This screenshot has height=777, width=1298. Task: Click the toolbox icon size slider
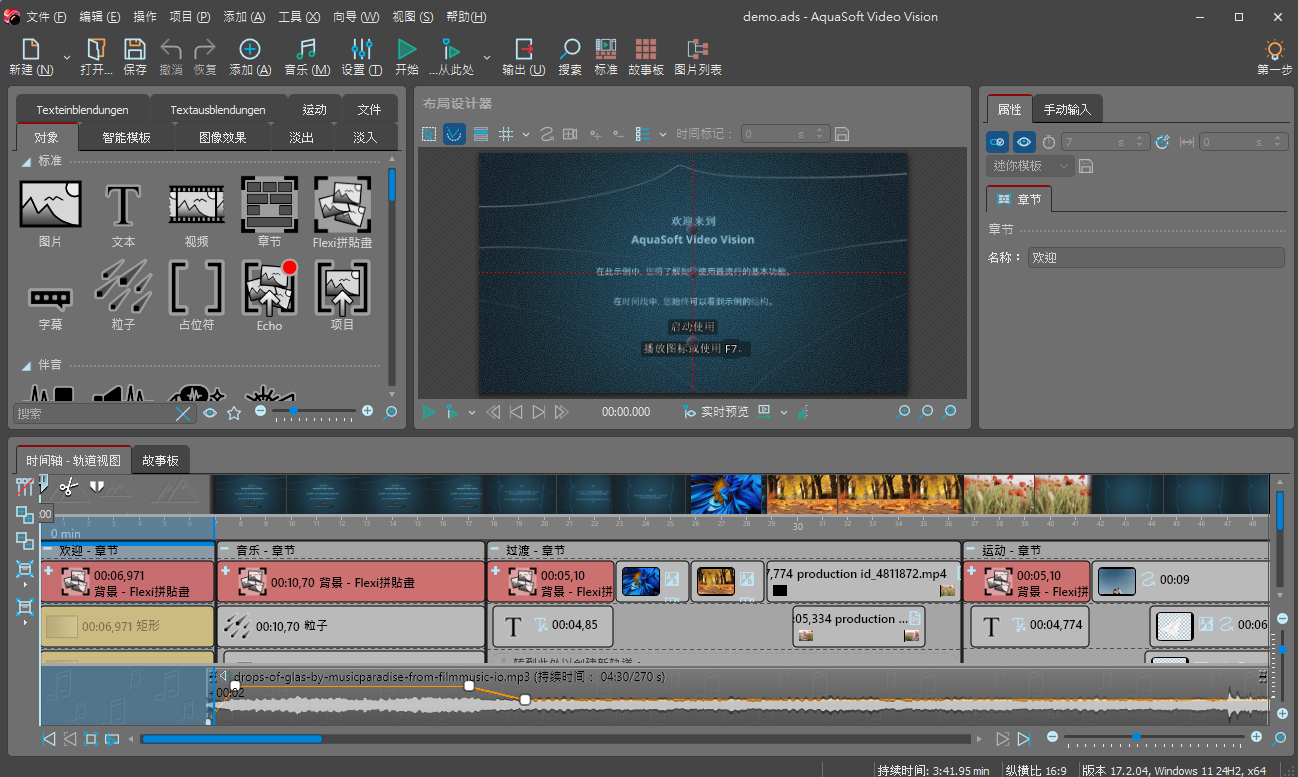point(313,411)
